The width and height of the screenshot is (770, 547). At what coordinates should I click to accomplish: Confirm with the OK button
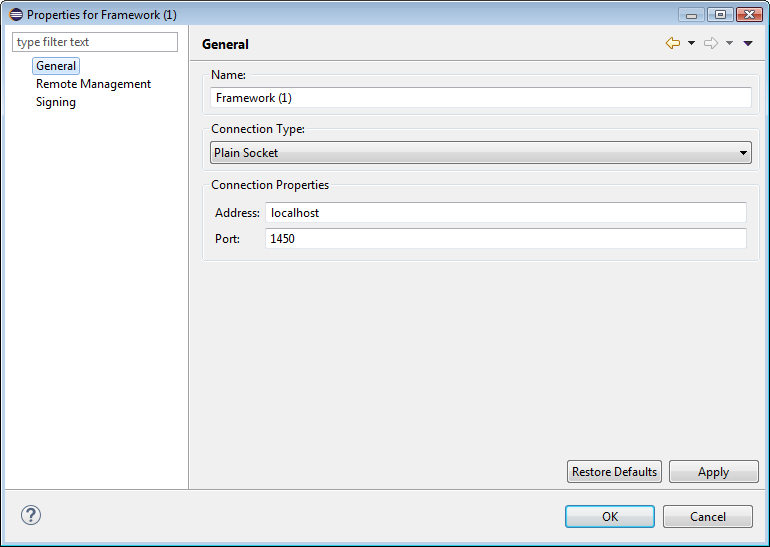(x=609, y=517)
